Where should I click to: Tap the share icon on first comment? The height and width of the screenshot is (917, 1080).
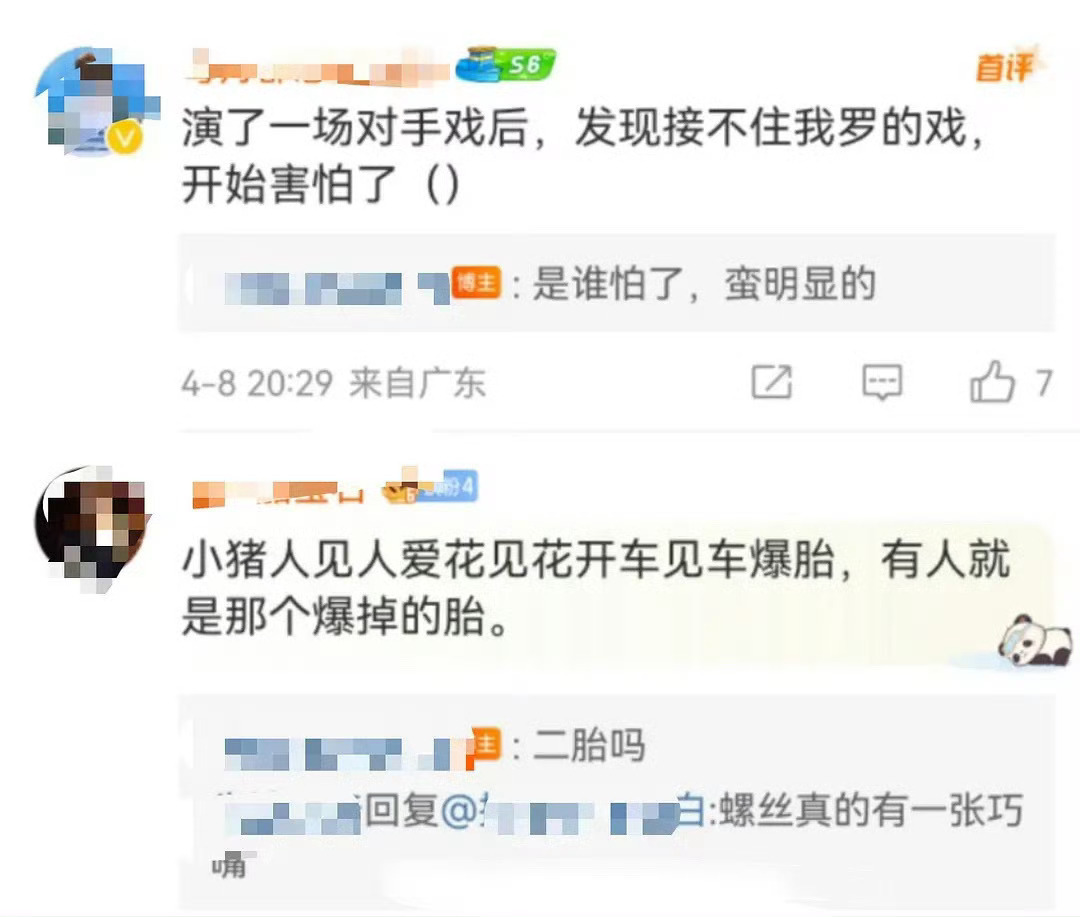pos(771,382)
